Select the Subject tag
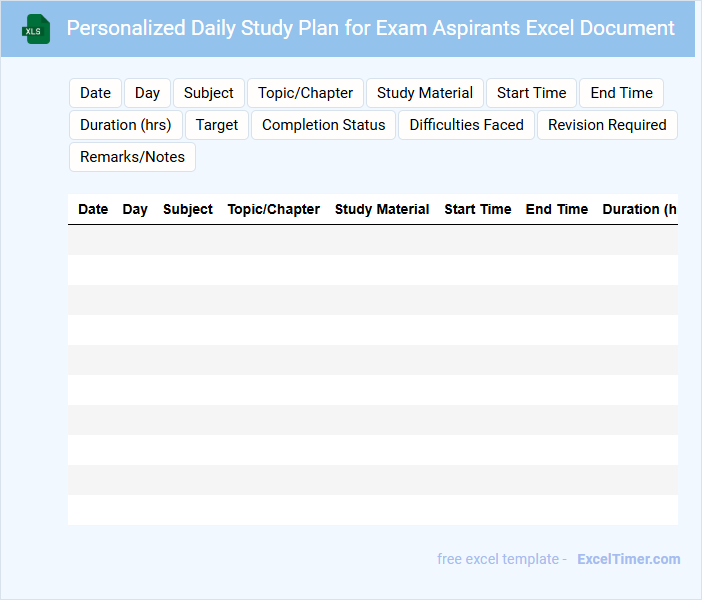Image resolution: width=702 pixels, height=600 pixels. click(x=208, y=93)
